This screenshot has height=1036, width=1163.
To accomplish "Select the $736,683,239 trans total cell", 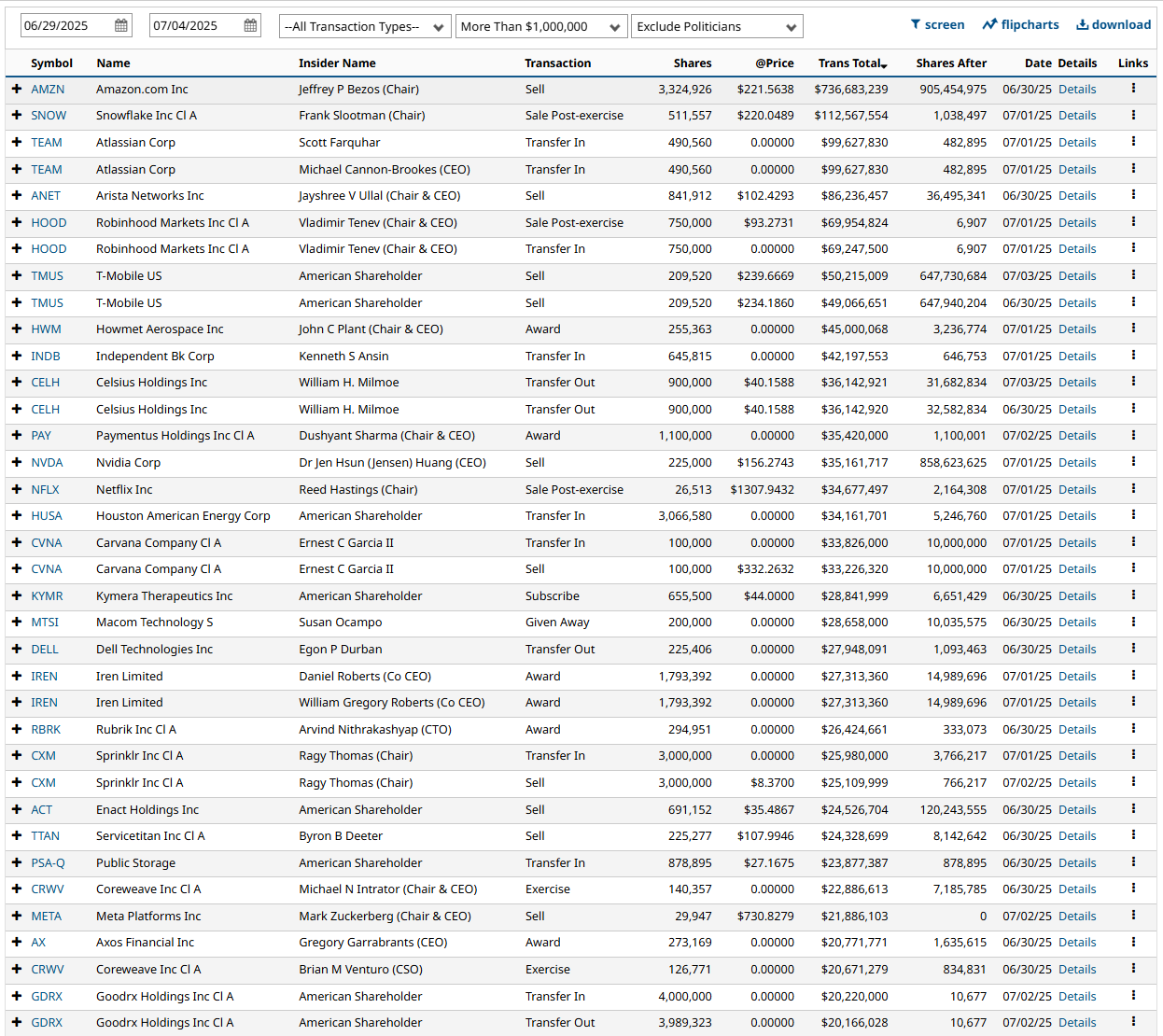I will click(x=851, y=90).
